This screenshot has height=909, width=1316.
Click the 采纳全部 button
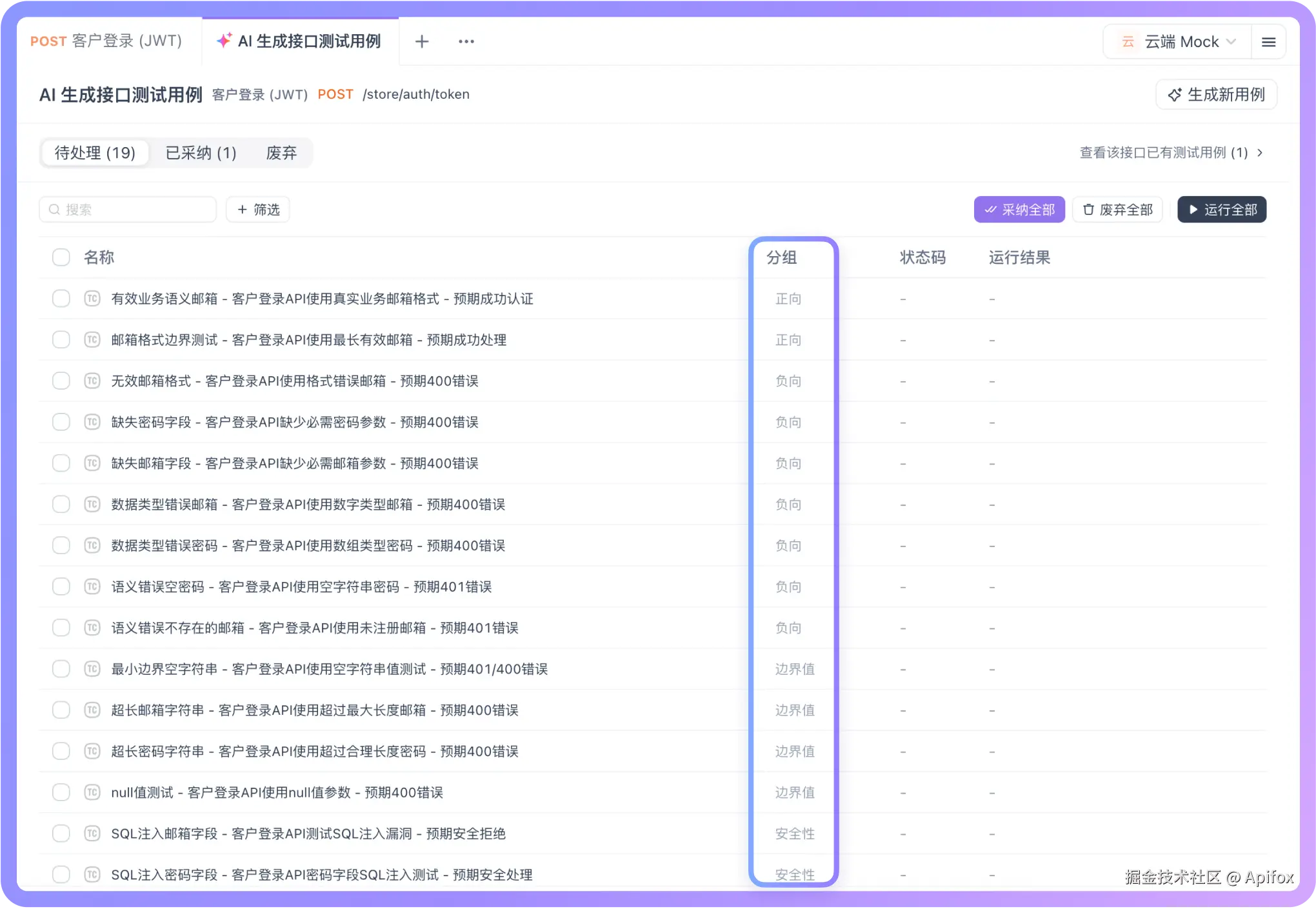tap(1019, 210)
